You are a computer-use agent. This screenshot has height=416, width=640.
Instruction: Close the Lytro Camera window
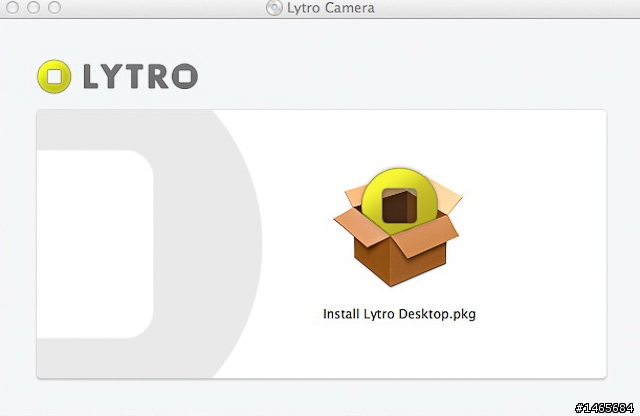12,7
